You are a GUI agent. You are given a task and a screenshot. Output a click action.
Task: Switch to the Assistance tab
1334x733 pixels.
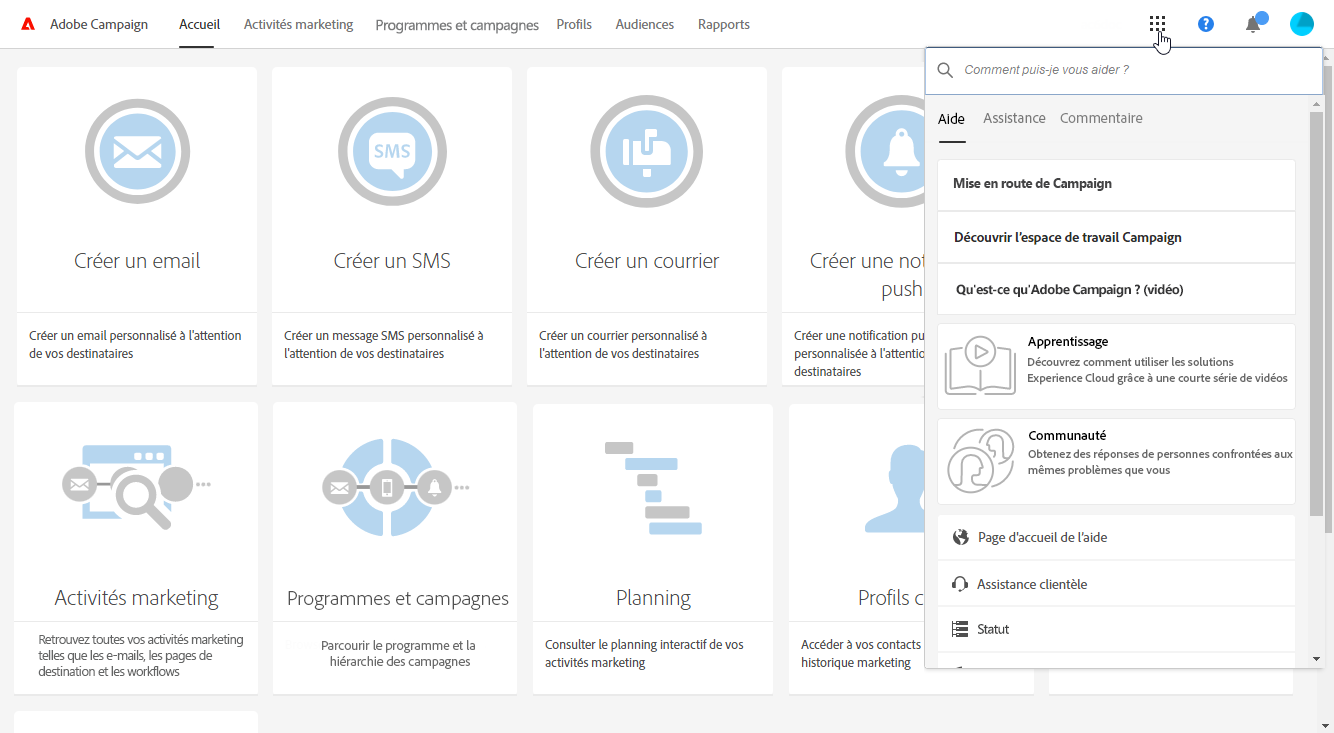click(1014, 118)
